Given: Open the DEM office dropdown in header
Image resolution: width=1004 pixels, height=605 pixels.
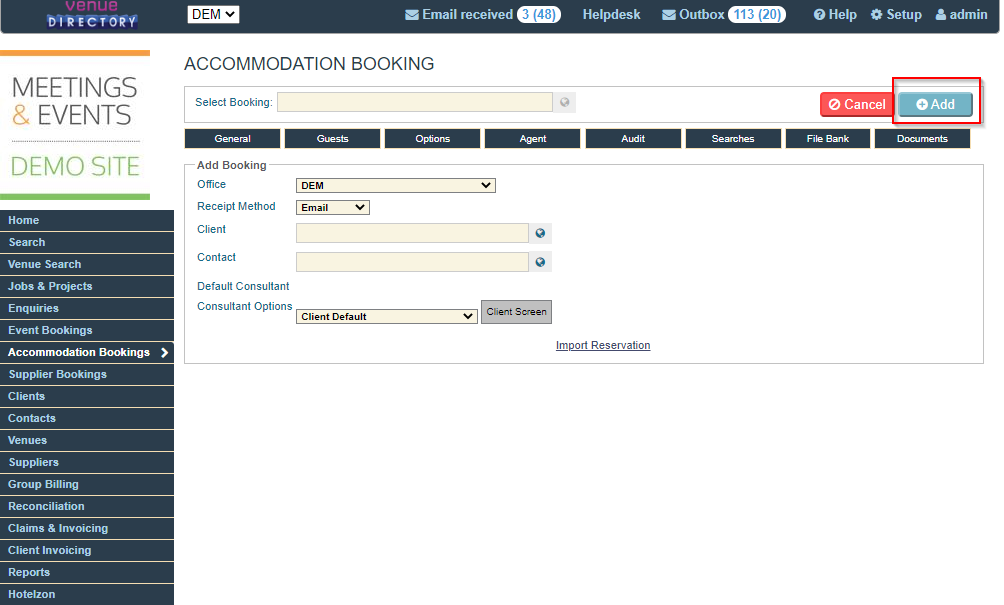Looking at the screenshot, I should coord(213,14).
